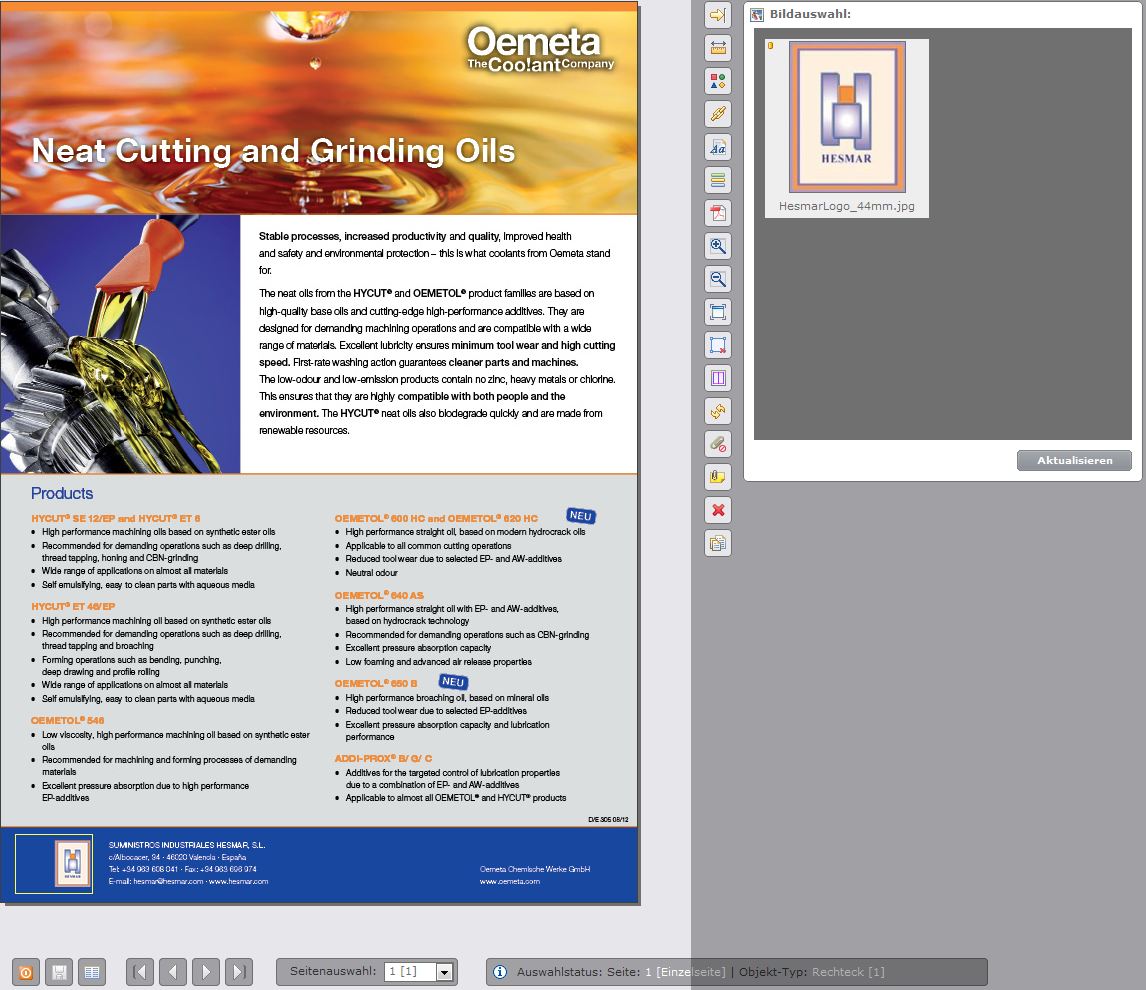Click the refresh arrows icon in toolbar
The height and width of the screenshot is (990, 1146).
pyautogui.click(x=717, y=411)
